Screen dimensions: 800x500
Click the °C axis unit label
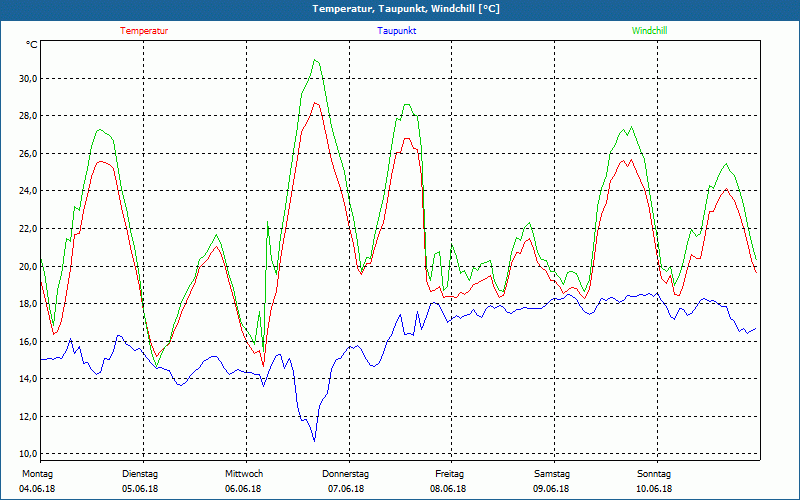tap(32, 45)
